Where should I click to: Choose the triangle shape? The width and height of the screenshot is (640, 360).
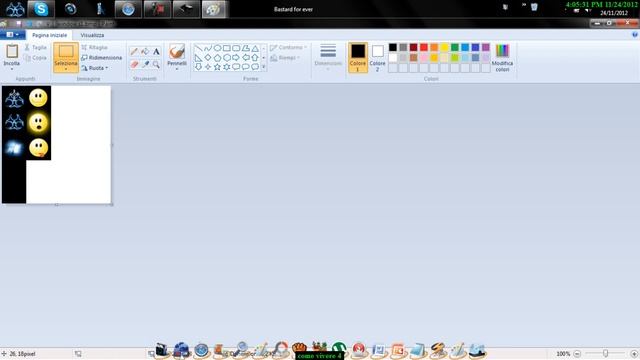(255, 49)
